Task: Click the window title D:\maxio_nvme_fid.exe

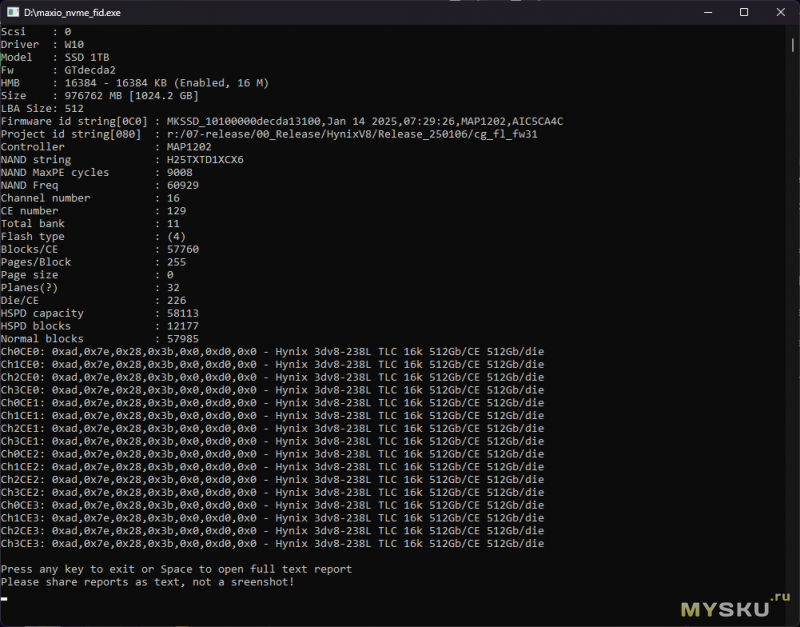Action: click(x=72, y=13)
